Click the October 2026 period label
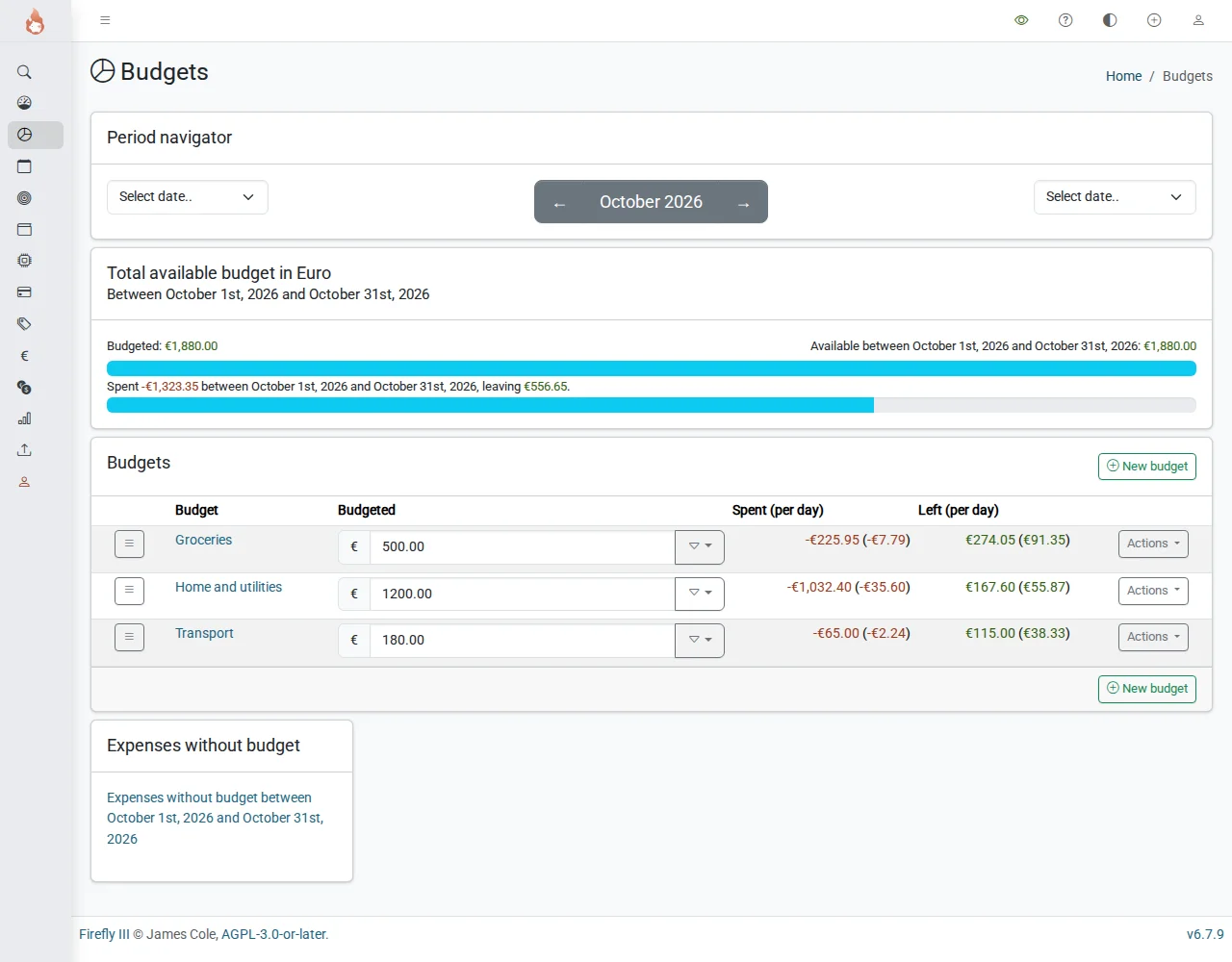 [x=651, y=202]
